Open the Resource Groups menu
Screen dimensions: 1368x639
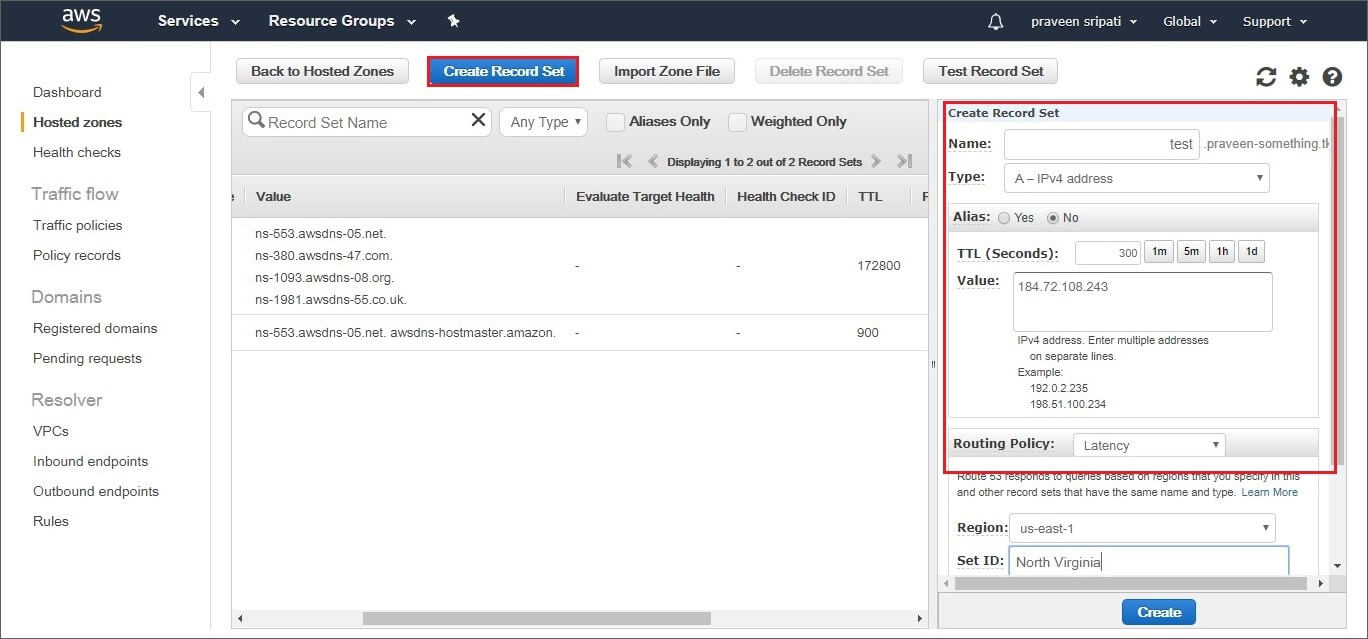pyautogui.click(x=342, y=21)
